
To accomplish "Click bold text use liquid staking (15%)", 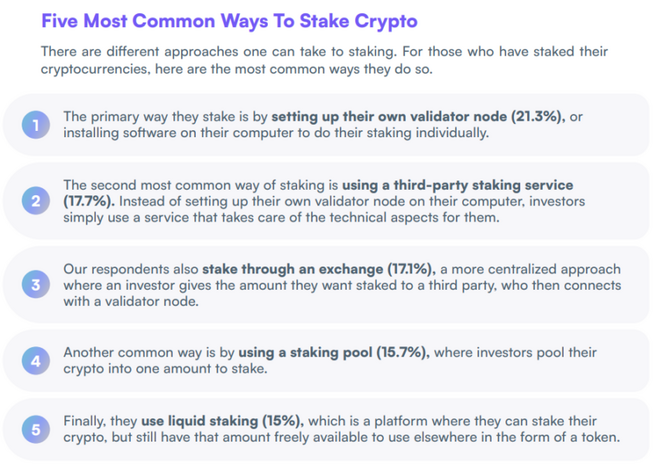I will (x=222, y=421).
